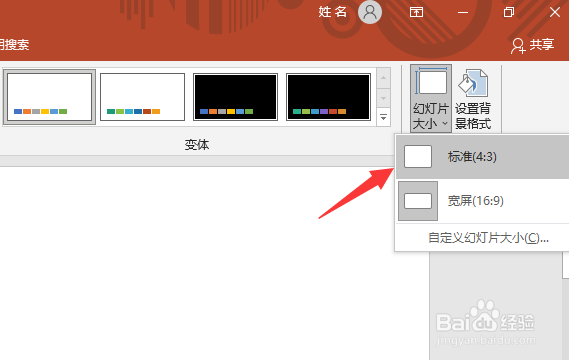The height and width of the screenshot is (360, 569).
Task: Open 自定义幻灯片大小(C)... custom size dialog
Action: click(x=488, y=238)
